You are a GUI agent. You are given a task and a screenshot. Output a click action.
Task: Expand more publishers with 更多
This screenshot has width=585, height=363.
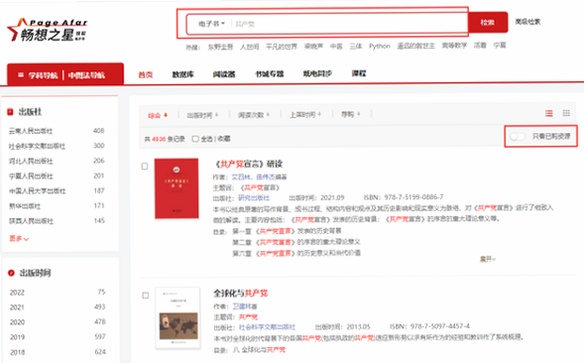pyautogui.click(x=19, y=238)
